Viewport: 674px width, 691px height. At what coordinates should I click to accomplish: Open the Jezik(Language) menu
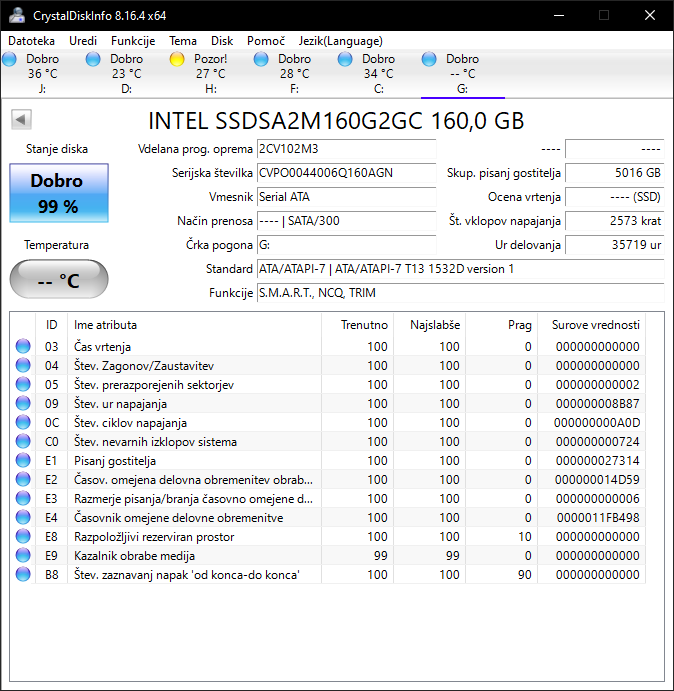tap(340, 41)
